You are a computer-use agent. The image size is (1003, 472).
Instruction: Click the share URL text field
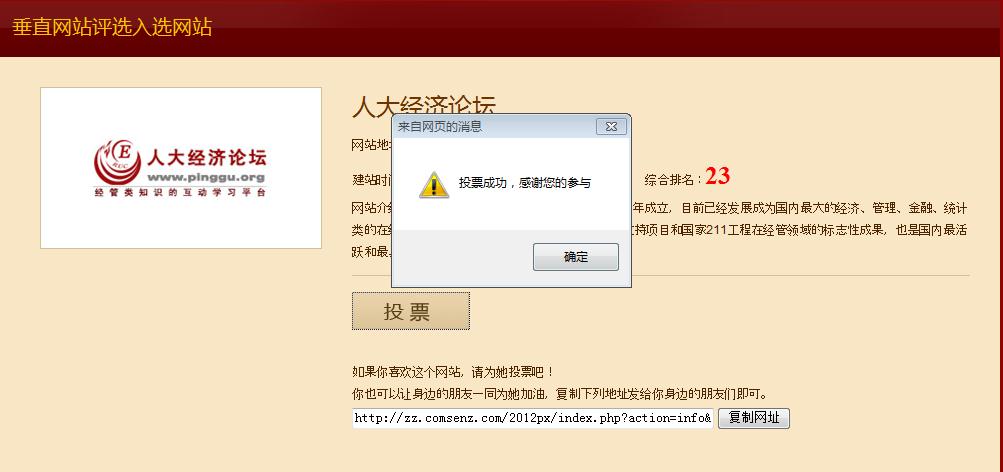[x=532, y=418]
